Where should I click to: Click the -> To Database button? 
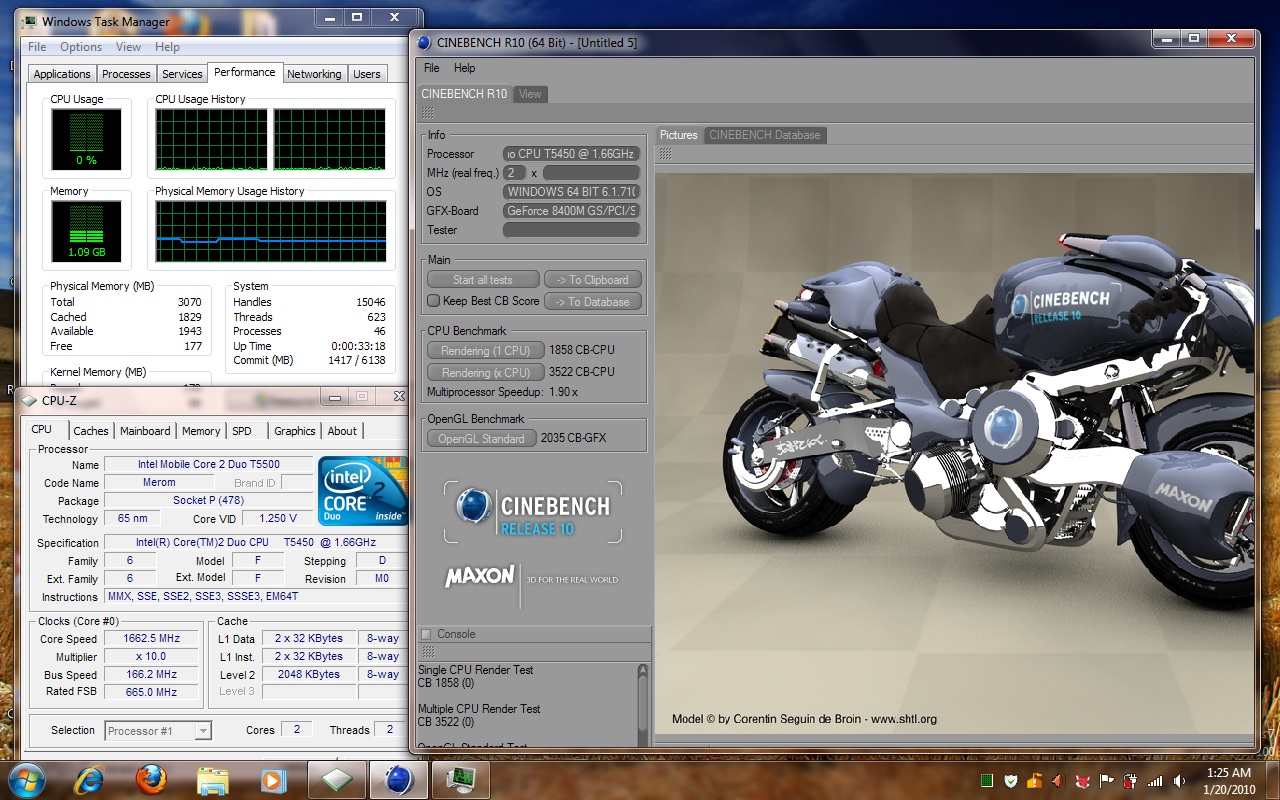[x=593, y=302]
